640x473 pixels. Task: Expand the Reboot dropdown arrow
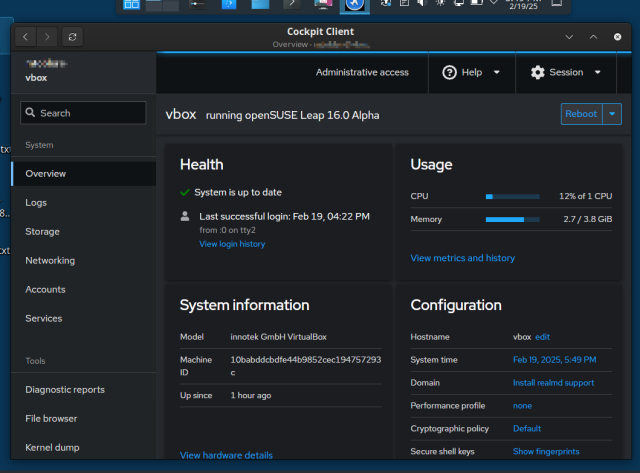point(613,114)
